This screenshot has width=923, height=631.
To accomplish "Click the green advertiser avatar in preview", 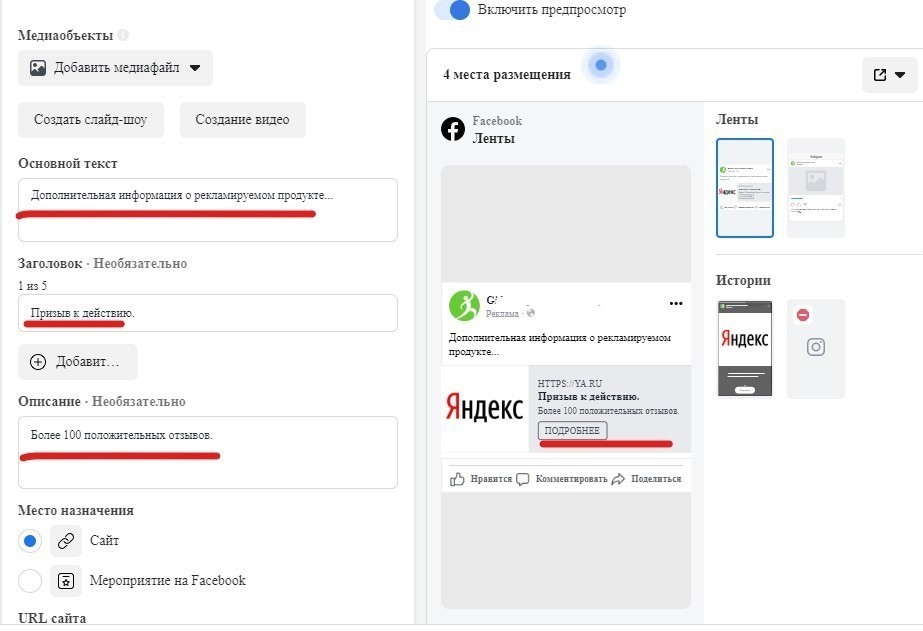I will point(464,305).
